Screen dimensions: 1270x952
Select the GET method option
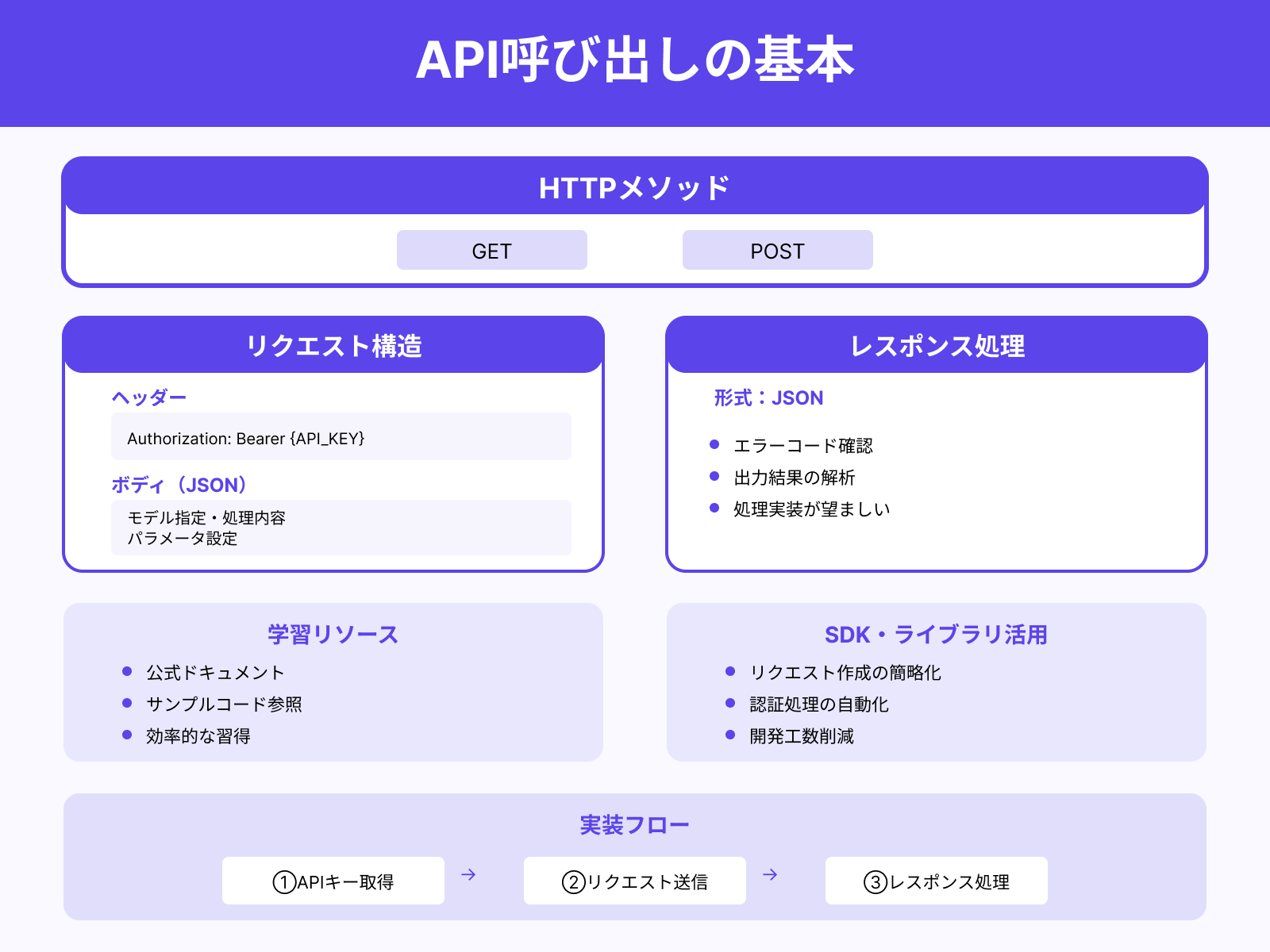[x=491, y=250]
